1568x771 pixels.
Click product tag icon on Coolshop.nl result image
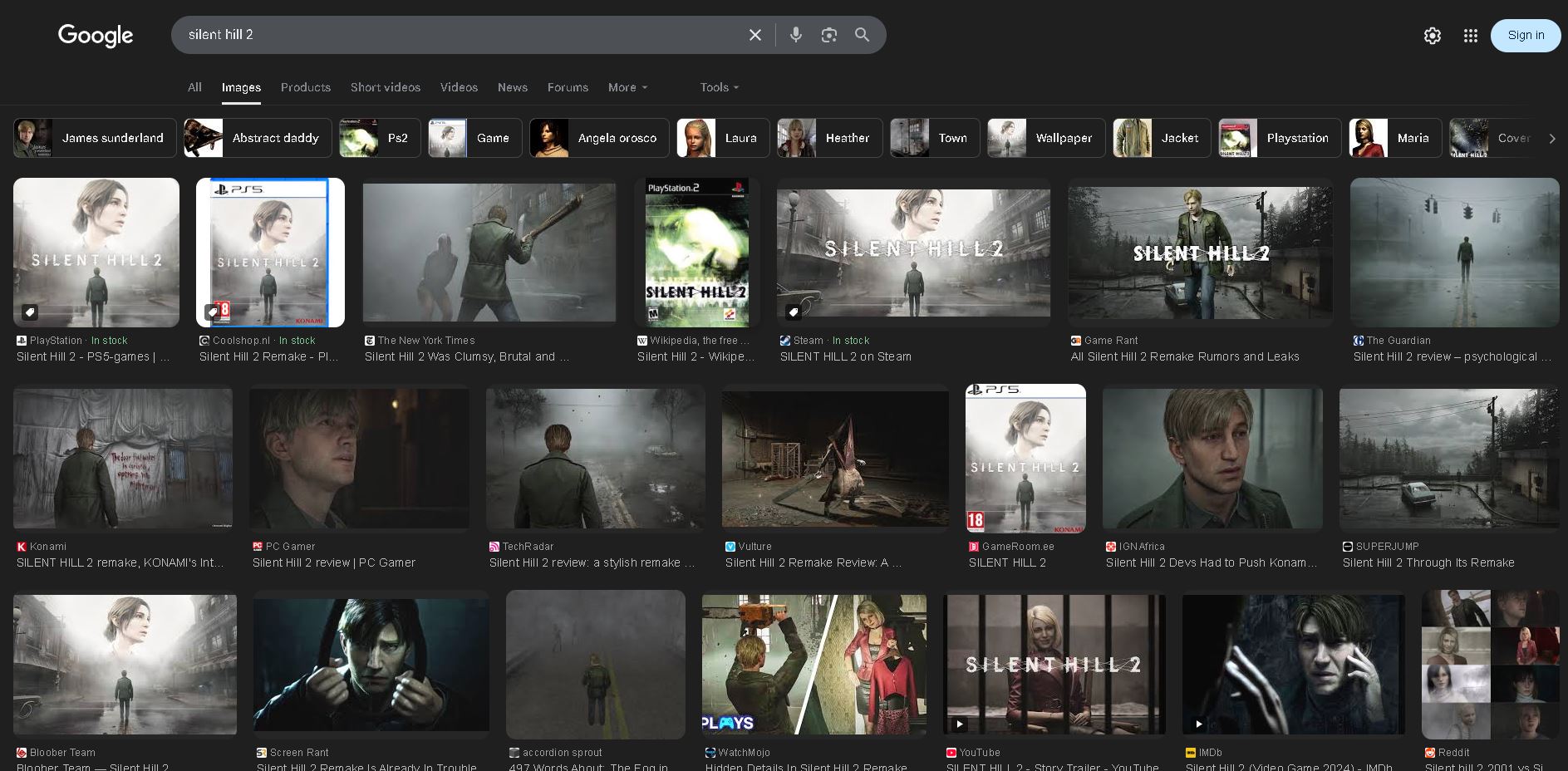[x=213, y=312]
